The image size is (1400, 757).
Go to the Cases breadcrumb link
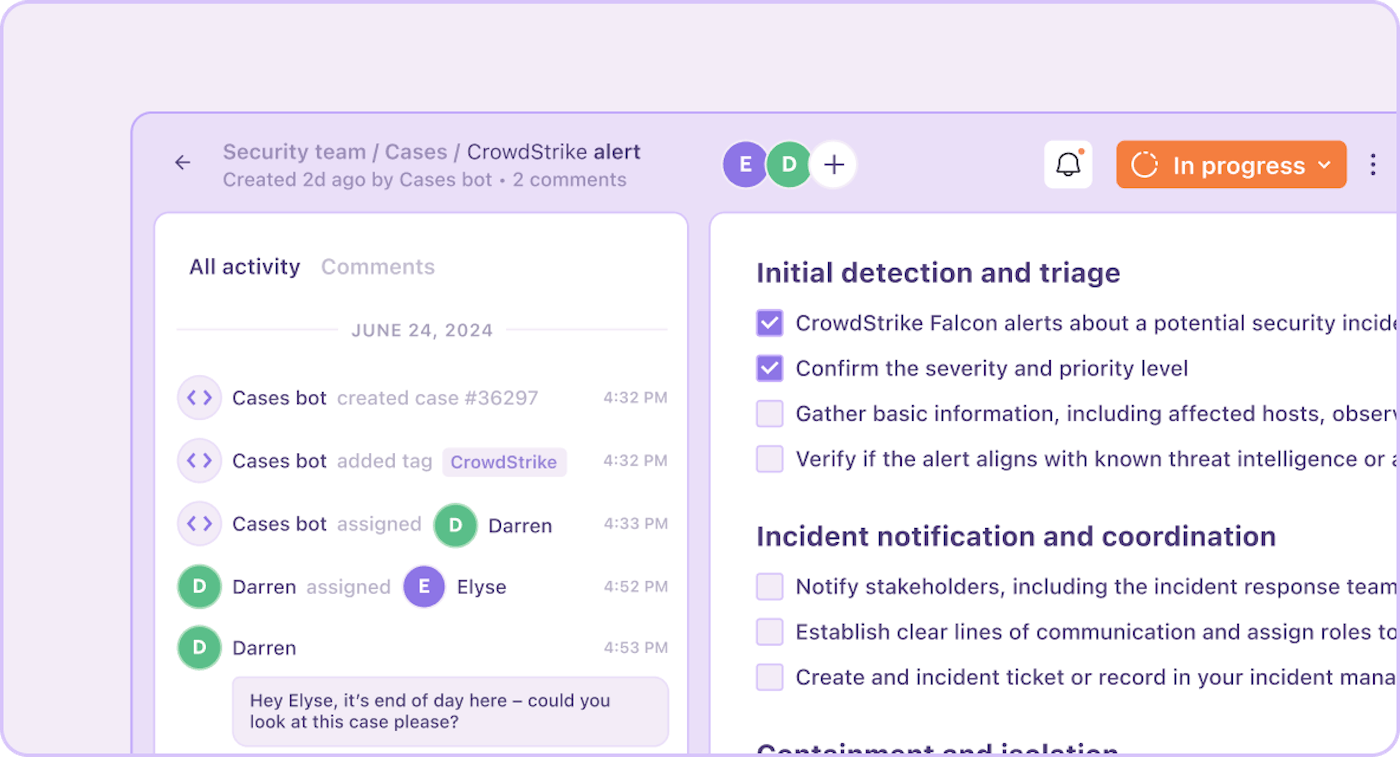pyautogui.click(x=416, y=152)
